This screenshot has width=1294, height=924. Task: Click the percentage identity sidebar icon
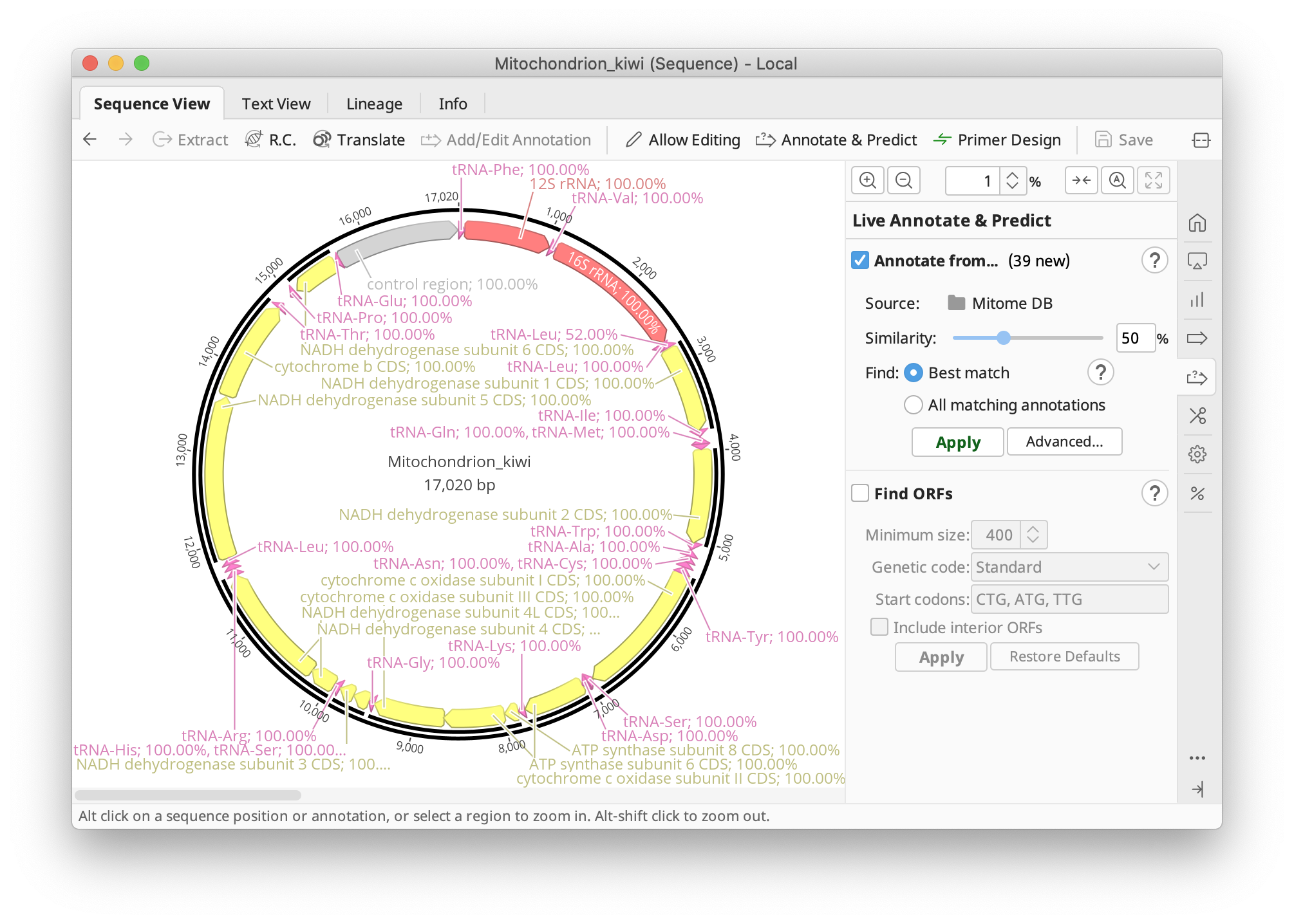[1198, 494]
